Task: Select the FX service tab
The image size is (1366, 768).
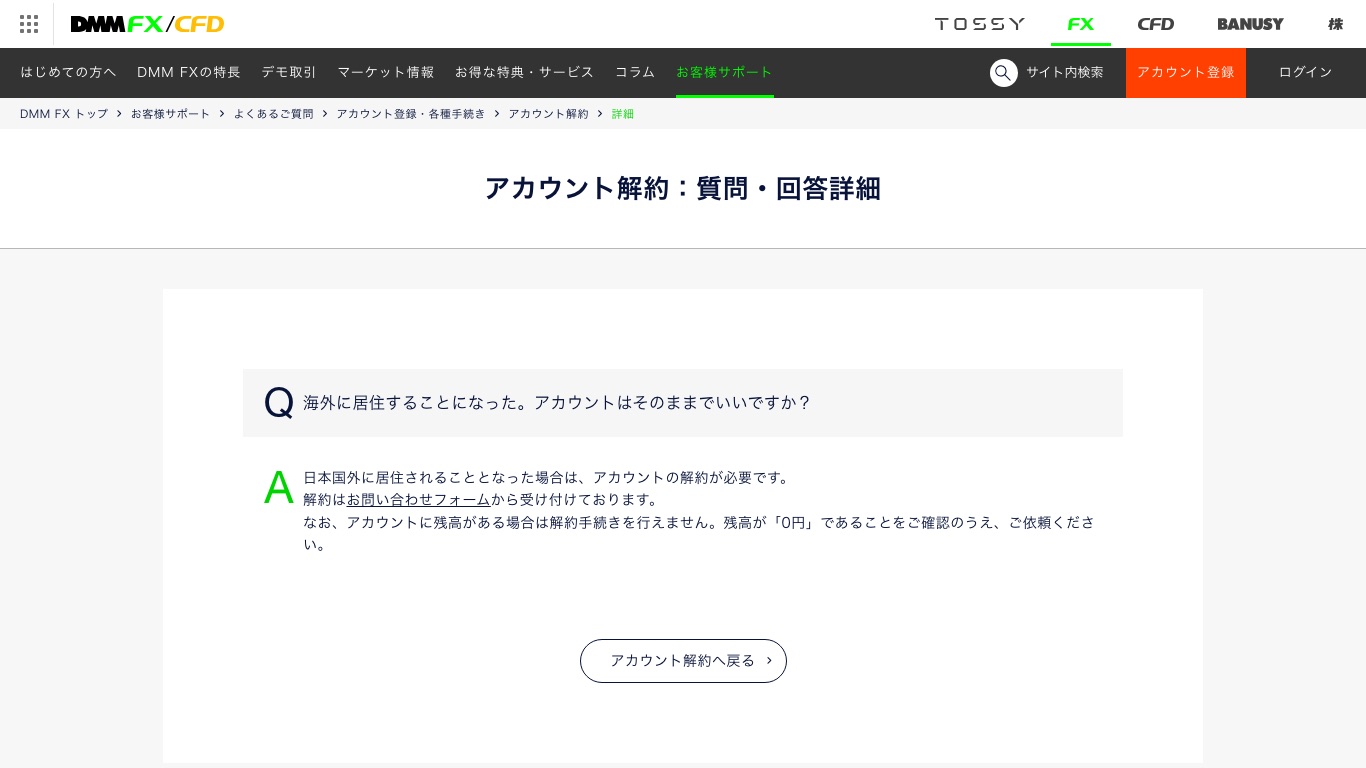Action: pyautogui.click(x=1080, y=24)
